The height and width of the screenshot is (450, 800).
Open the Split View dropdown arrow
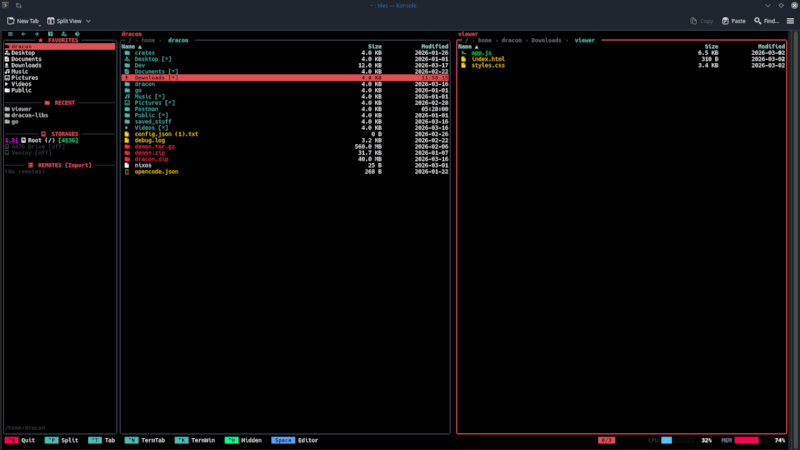88,21
